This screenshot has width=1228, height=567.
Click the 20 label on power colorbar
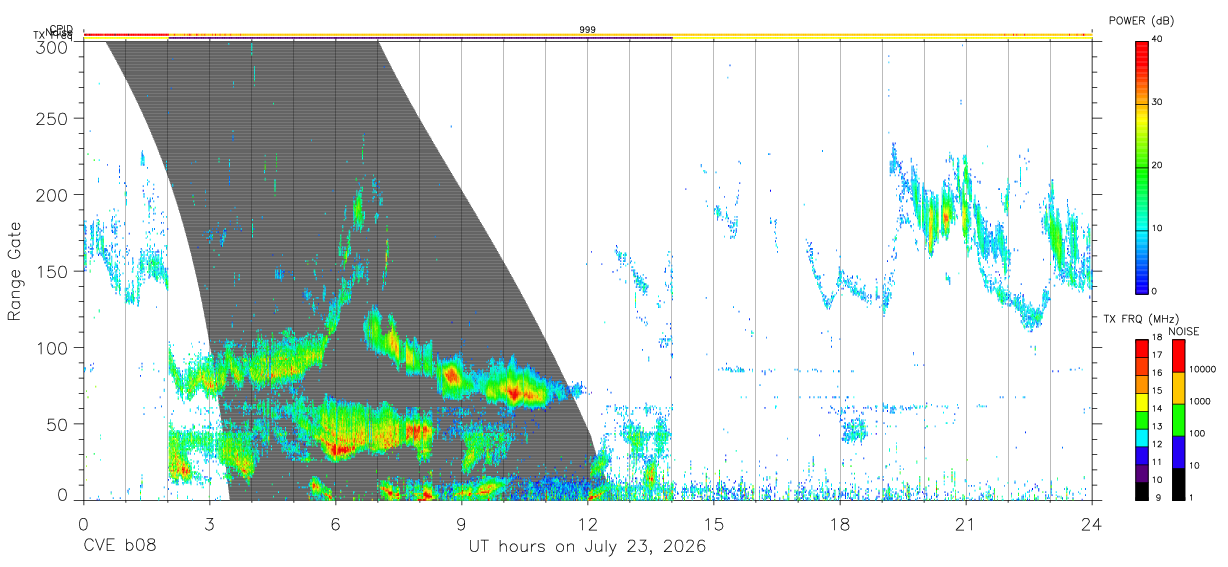[1159, 166]
